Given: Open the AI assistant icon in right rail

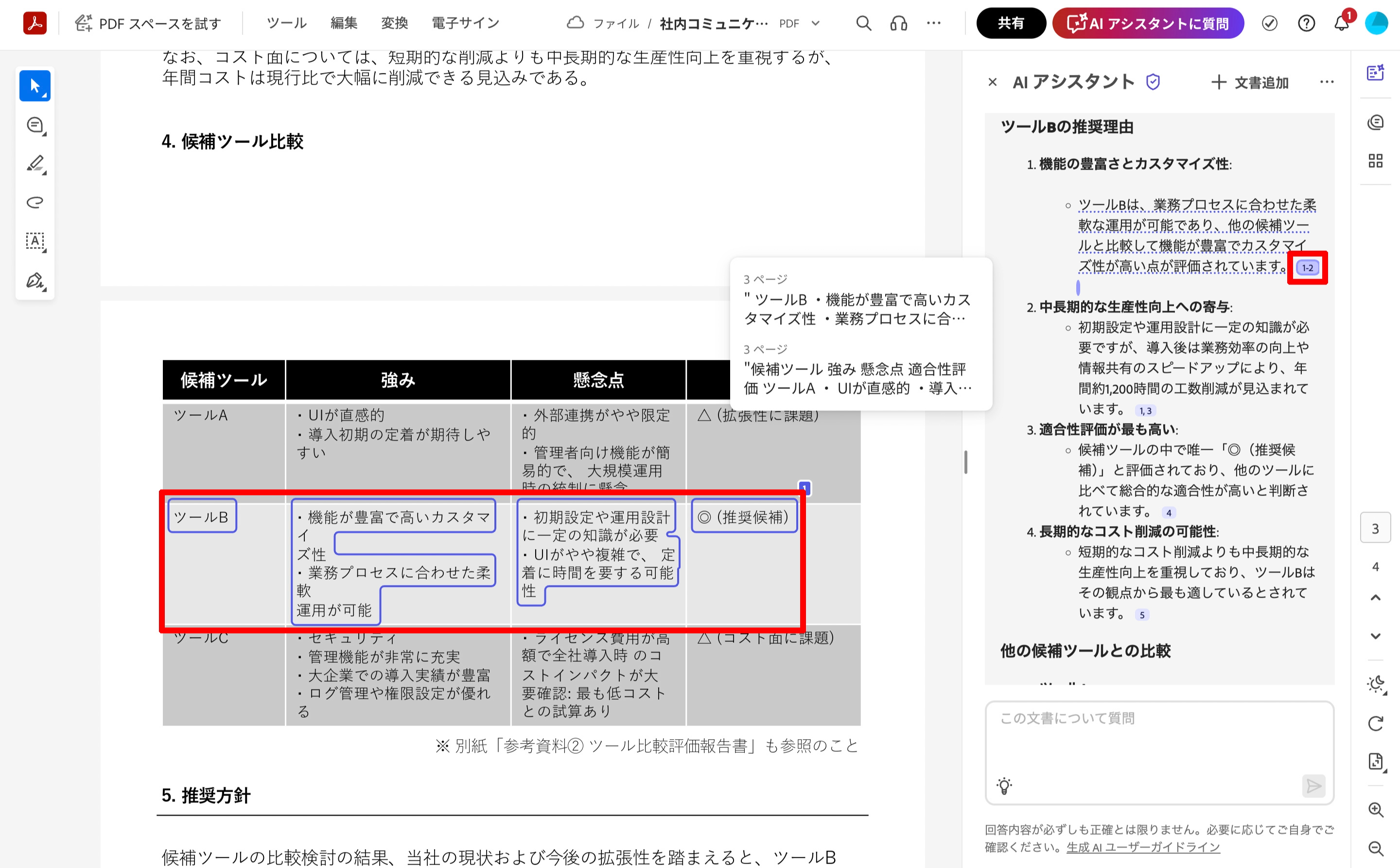Looking at the screenshot, I should click(1375, 73).
